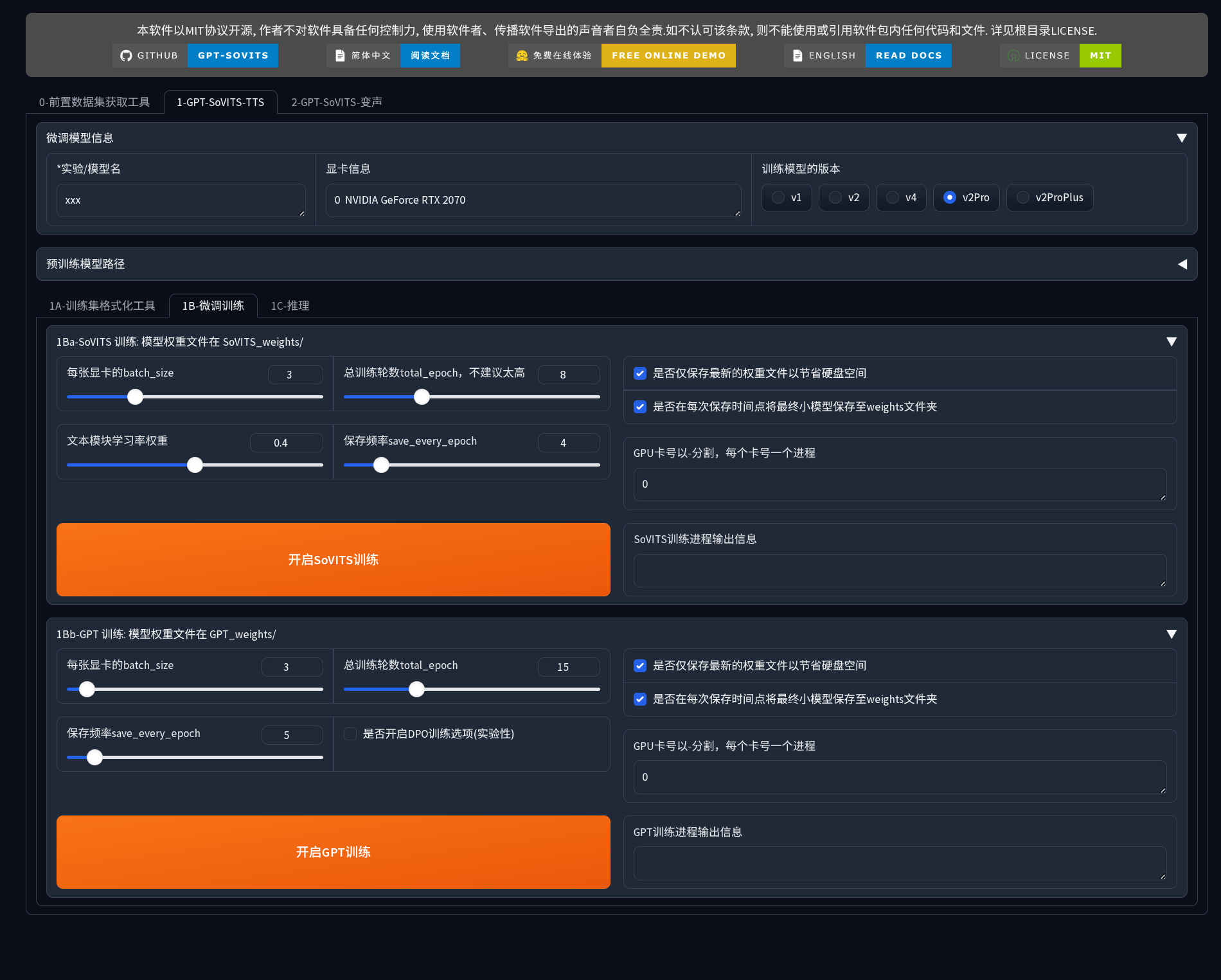Select the v4 model version

893,198
